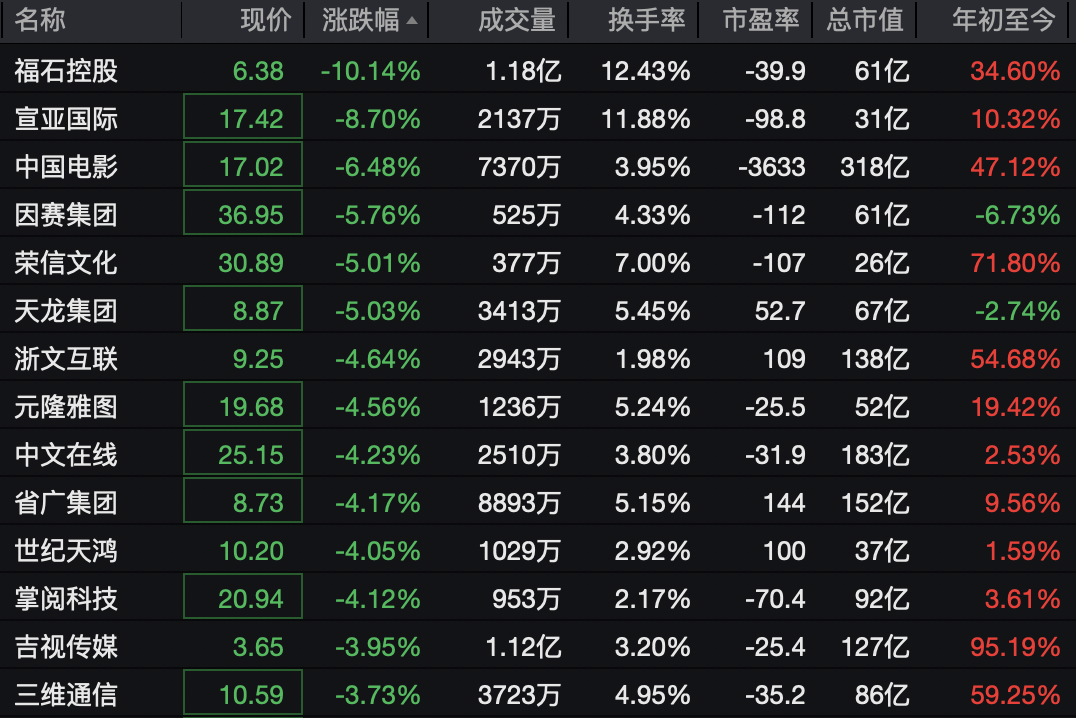This screenshot has width=1076, height=718.
Task: Select the 吉视传媒 stock name
Action: point(66,647)
